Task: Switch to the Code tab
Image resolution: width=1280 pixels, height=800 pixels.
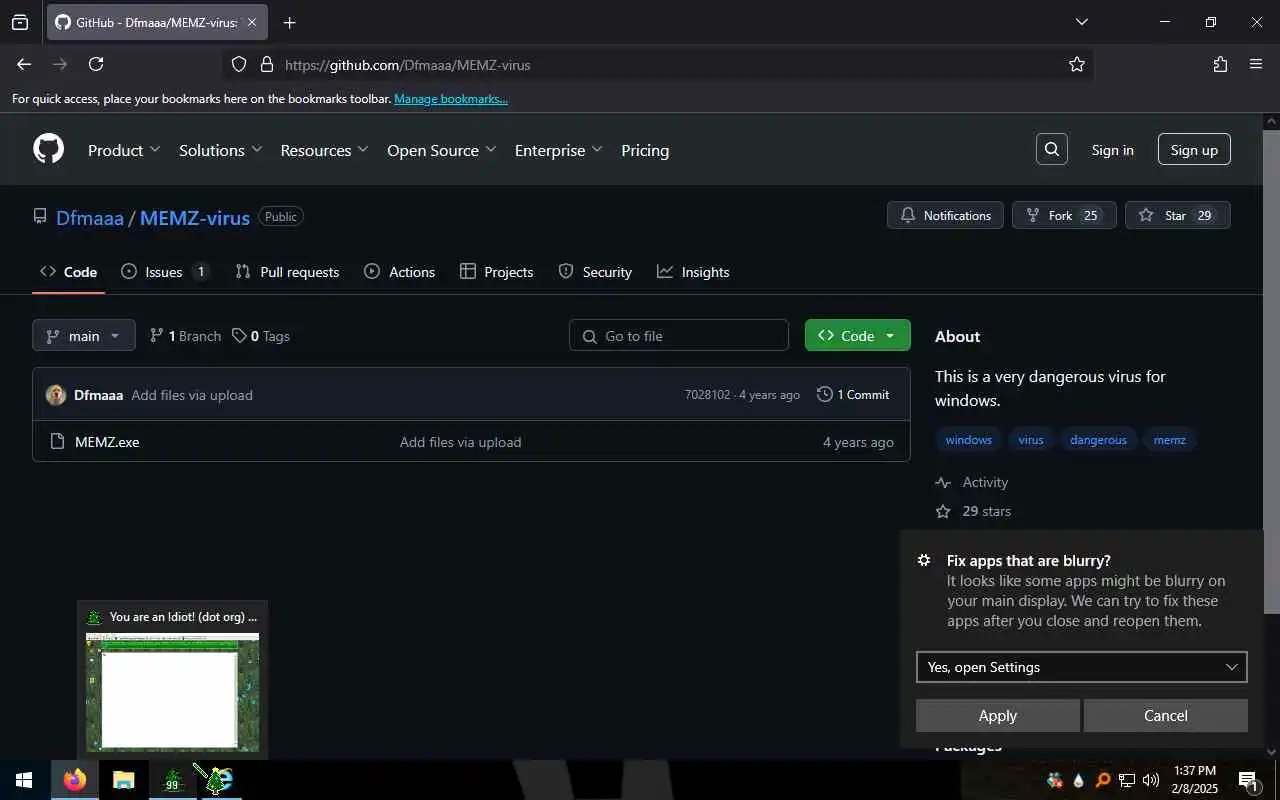Action: tap(68, 272)
